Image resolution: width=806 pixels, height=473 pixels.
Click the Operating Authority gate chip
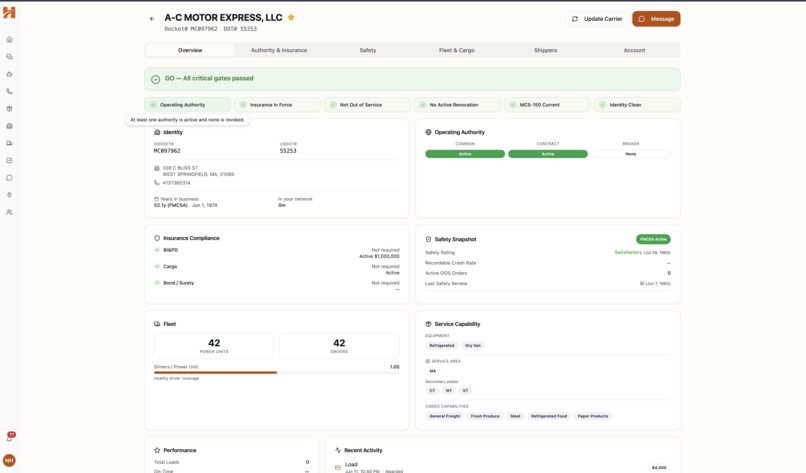(x=188, y=105)
